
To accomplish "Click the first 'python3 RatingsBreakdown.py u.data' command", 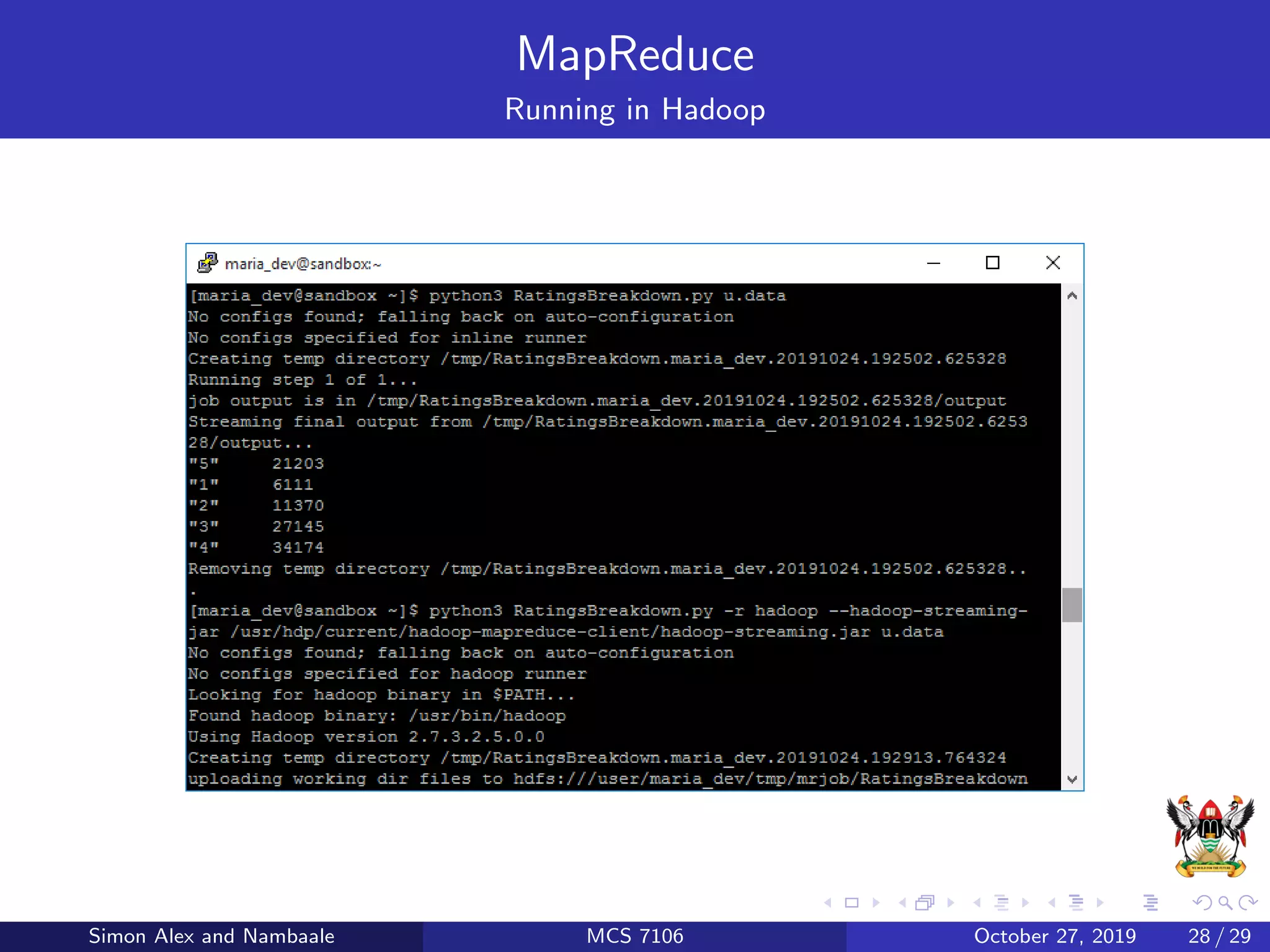I will (x=608, y=296).
